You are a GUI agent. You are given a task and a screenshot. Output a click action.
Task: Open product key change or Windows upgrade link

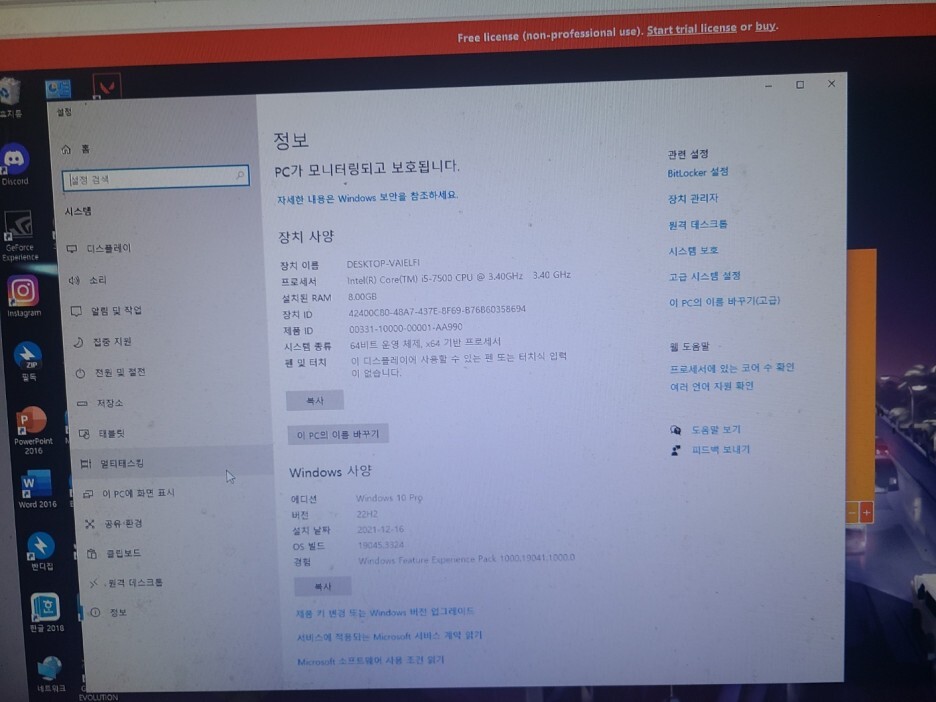(x=385, y=612)
